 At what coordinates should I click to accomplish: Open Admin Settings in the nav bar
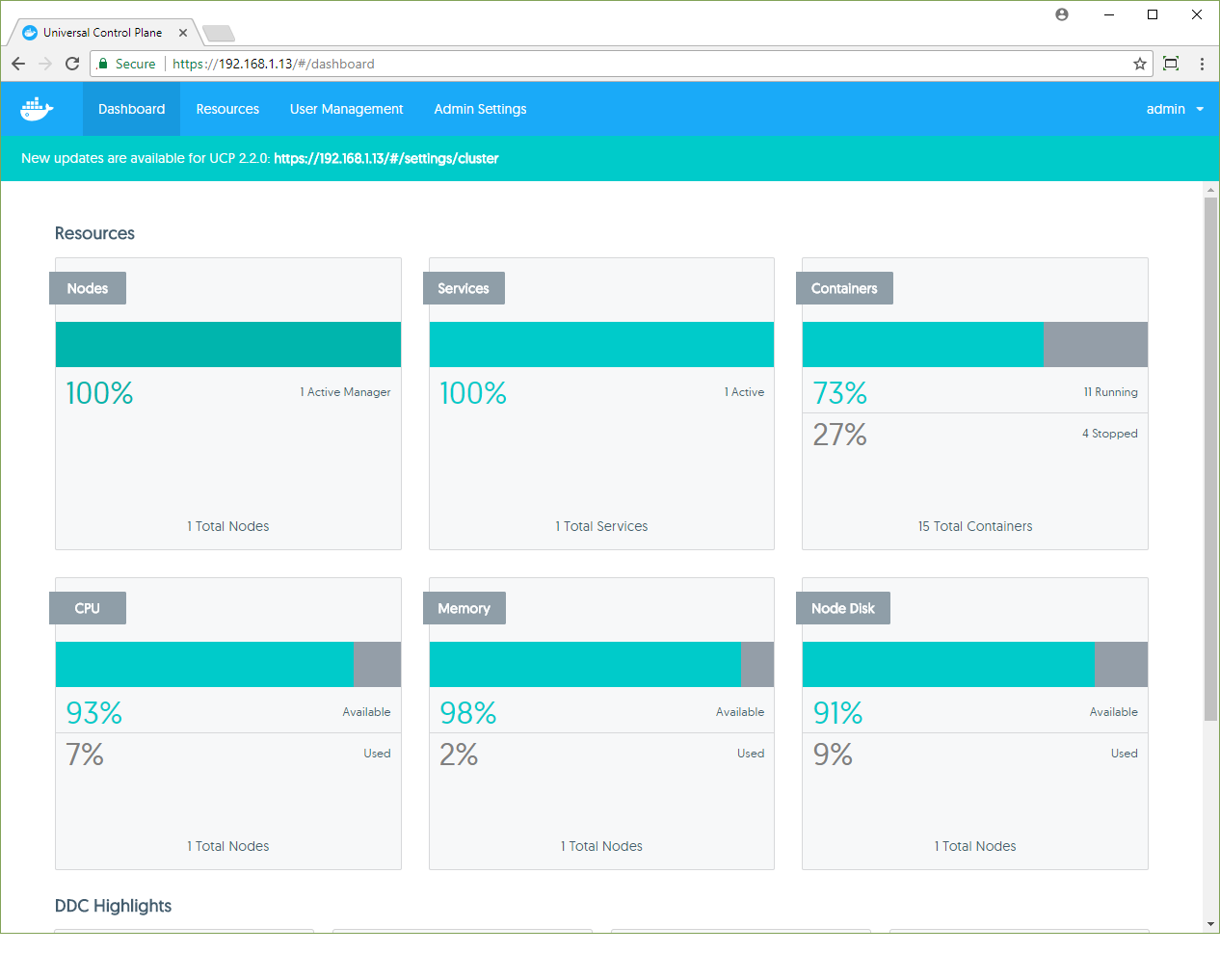point(480,109)
